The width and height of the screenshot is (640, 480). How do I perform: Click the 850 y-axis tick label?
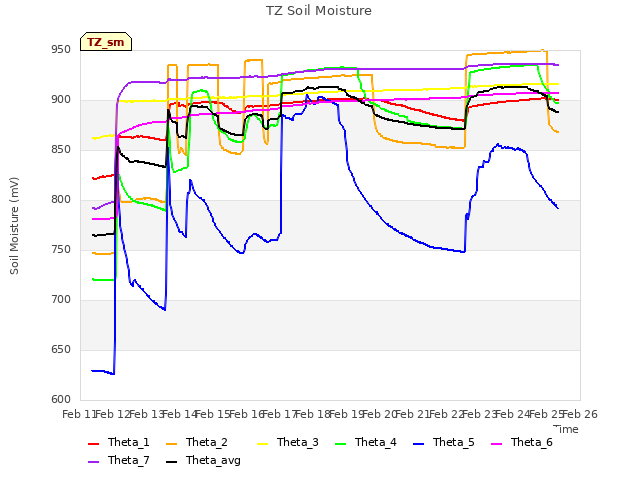[61, 150]
